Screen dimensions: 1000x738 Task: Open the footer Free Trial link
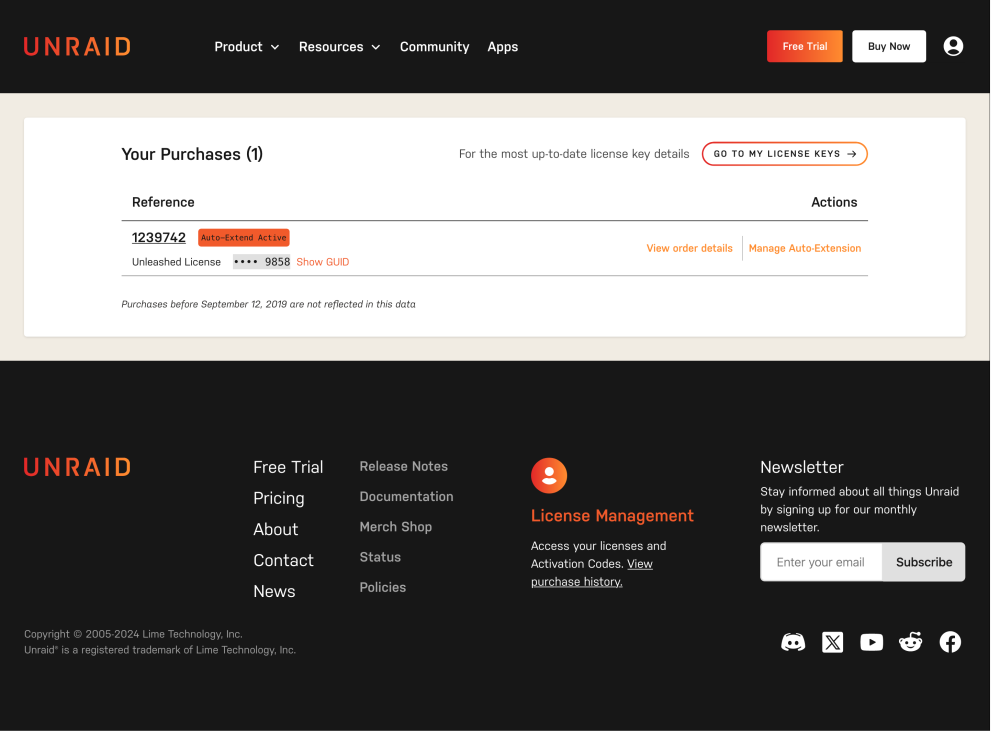click(x=288, y=467)
